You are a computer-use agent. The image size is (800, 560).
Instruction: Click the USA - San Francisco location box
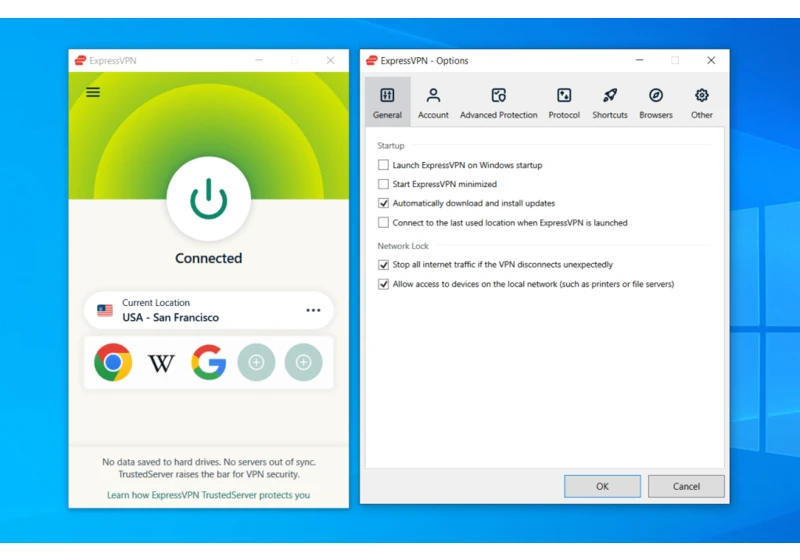209,310
